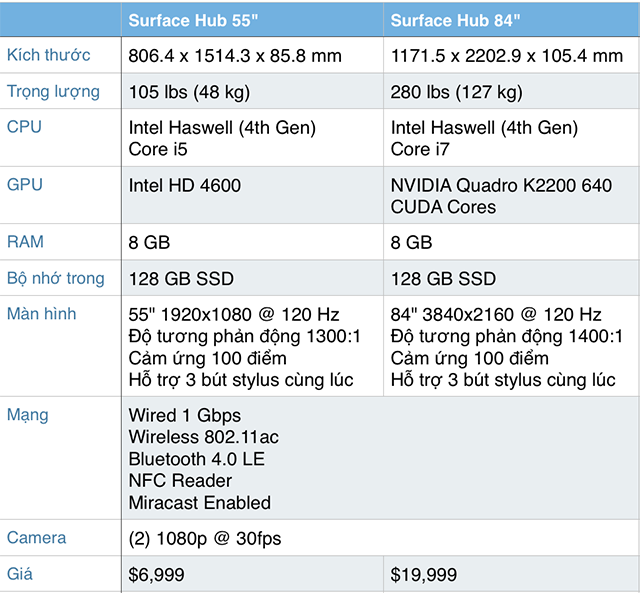Screen dimensions: 640x593
Task: Click the 'Bluetooth 4.0 LE' line
Action: (x=197, y=459)
